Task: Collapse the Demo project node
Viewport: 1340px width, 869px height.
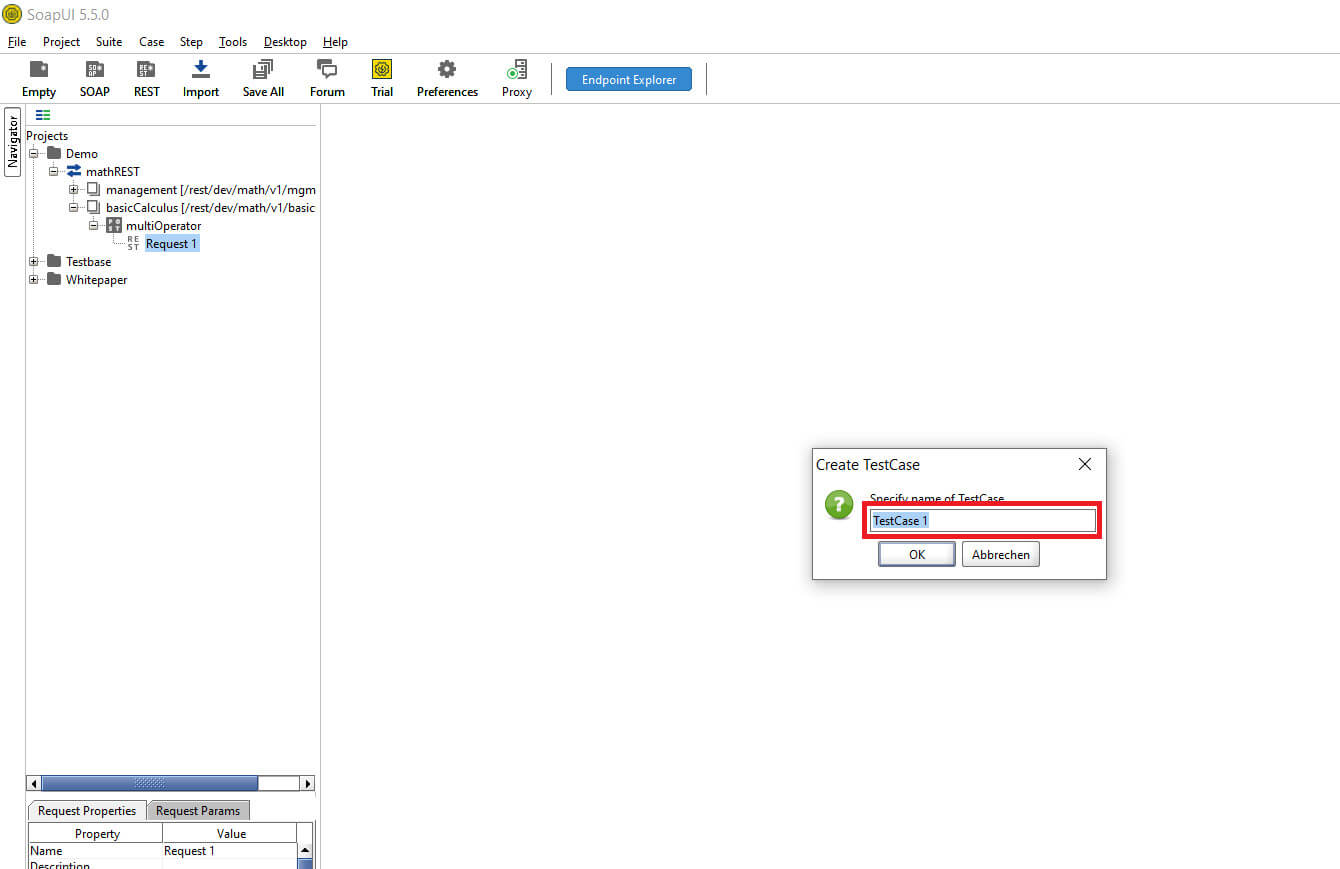Action: click(33, 153)
